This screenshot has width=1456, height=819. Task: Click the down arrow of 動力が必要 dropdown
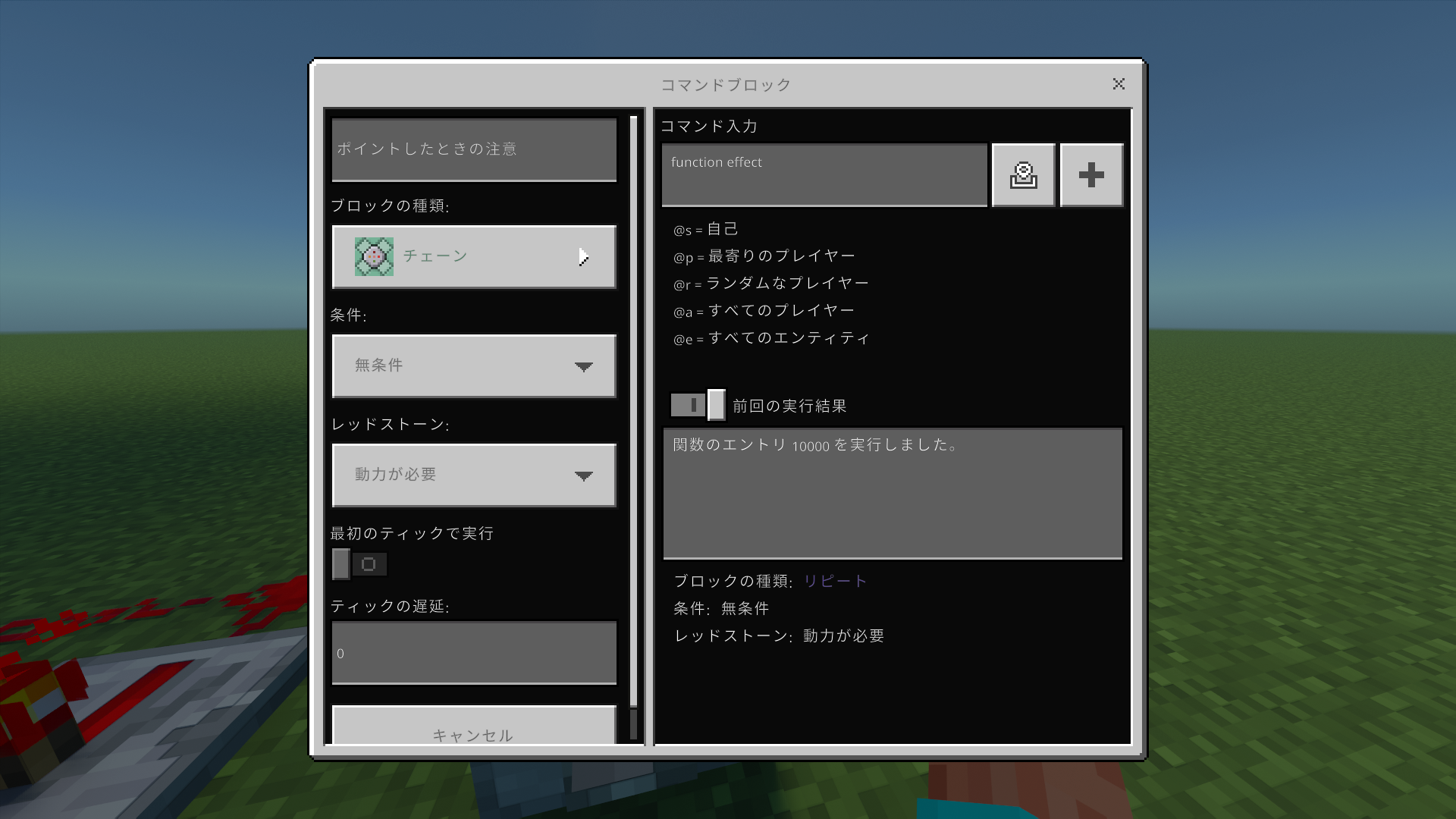(583, 475)
